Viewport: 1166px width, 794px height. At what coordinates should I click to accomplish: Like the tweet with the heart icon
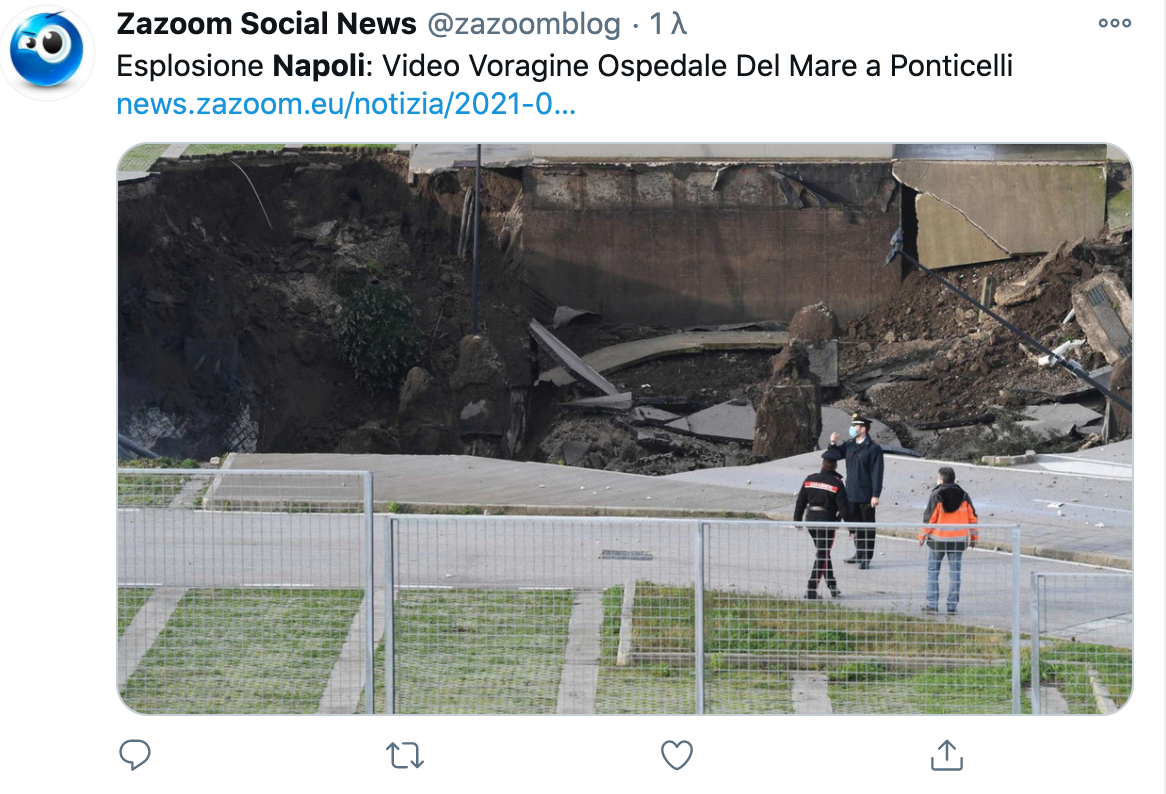pyautogui.click(x=677, y=755)
